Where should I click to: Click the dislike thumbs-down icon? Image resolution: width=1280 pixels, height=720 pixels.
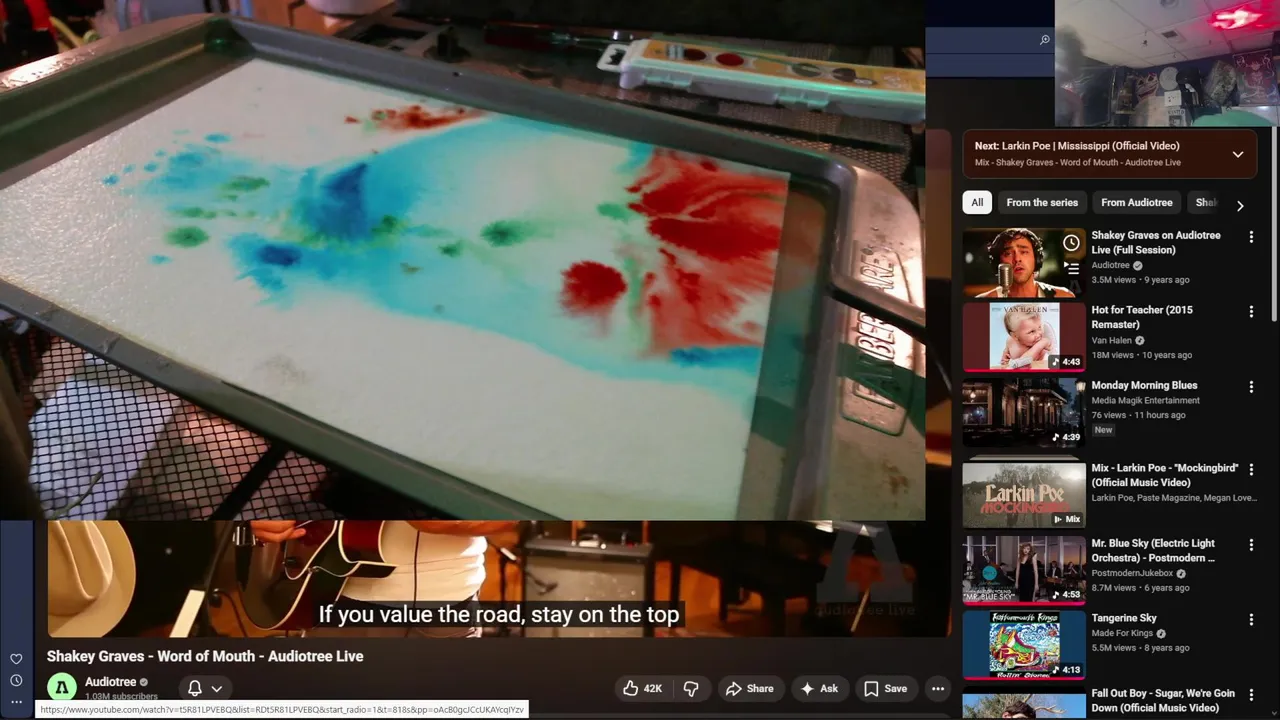(691, 688)
